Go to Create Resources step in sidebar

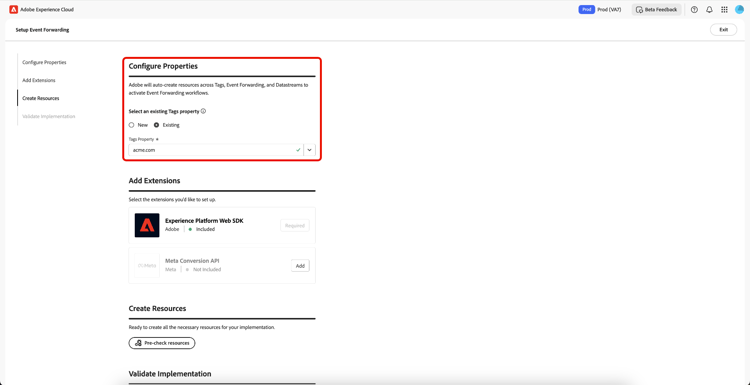[41, 98]
